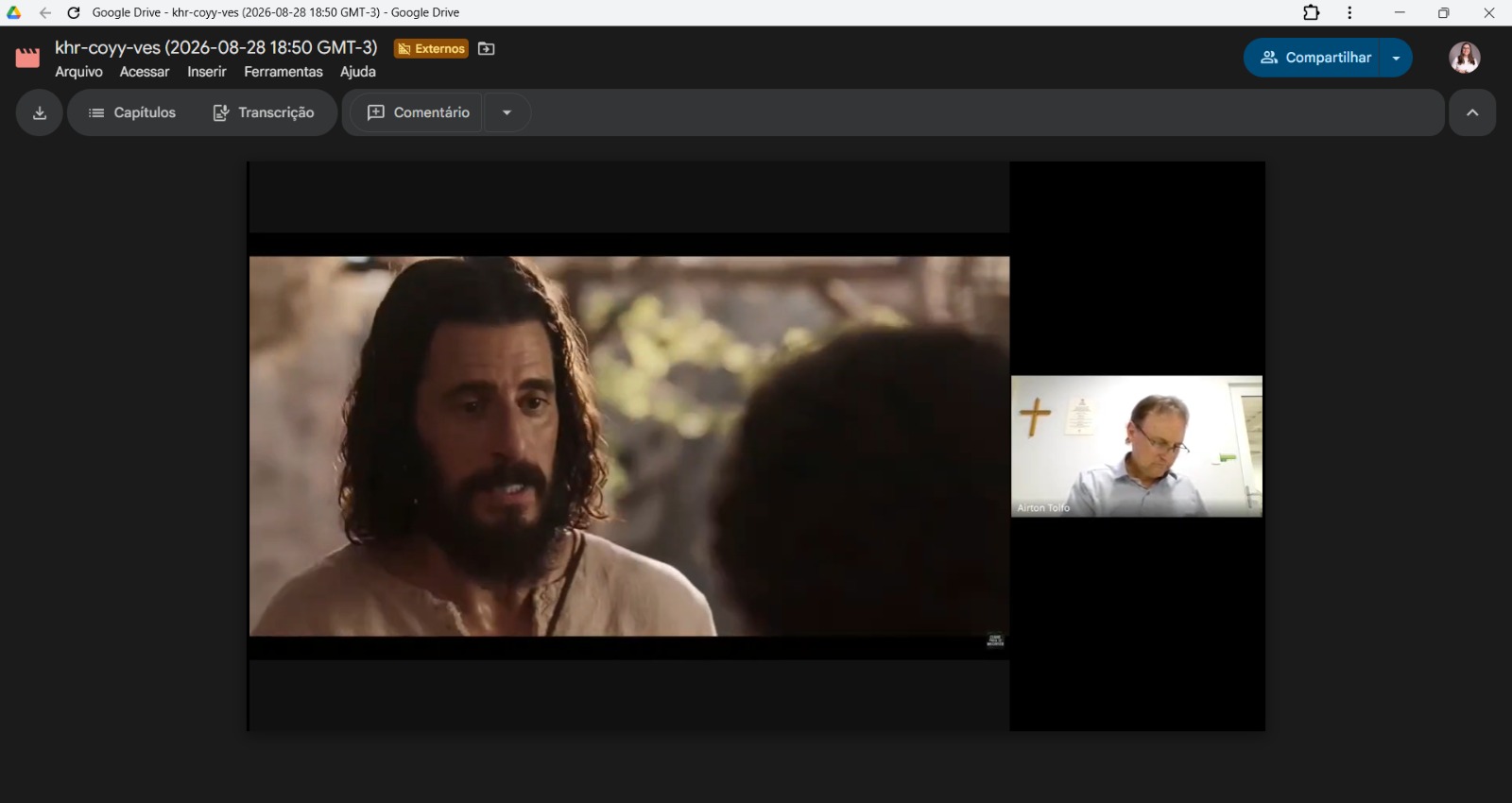Collapse the toolbar with the up chevron
The width and height of the screenshot is (1512, 803).
[x=1472, y=112]
